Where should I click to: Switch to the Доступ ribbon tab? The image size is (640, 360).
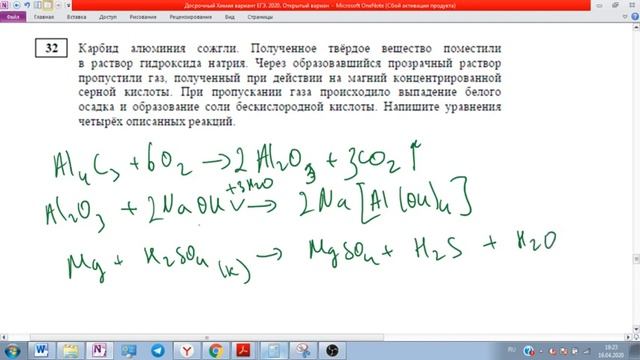point(108,17)
